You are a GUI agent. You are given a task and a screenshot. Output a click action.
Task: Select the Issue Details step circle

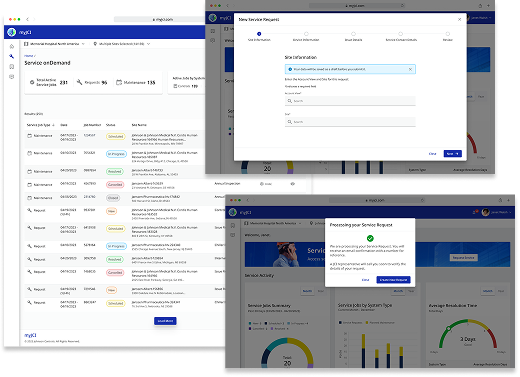pos(353,34)
